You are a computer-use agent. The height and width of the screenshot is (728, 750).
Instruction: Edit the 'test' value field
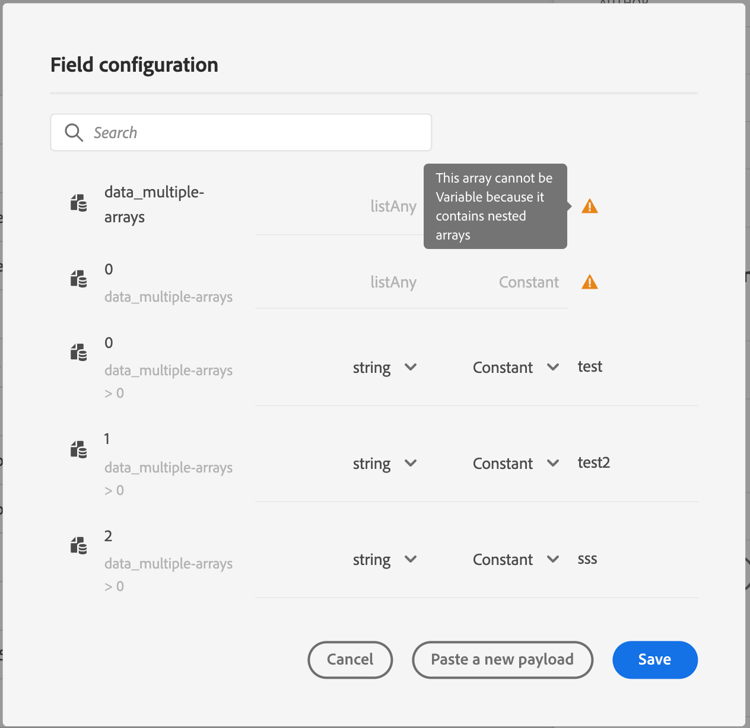tap(632, 367)
